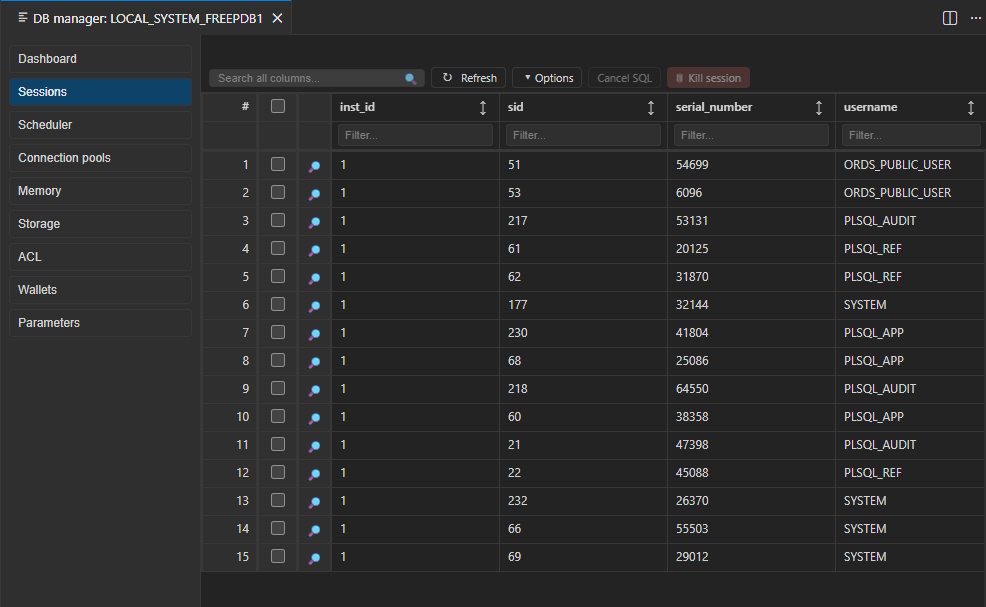Focus the inst_id Filter field
This screenshot has width=986, height=607.
(415, 135)
